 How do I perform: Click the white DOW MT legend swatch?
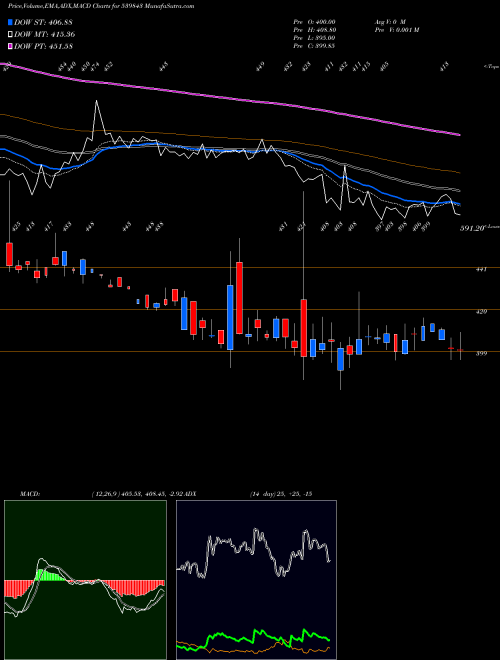(11, 35)
